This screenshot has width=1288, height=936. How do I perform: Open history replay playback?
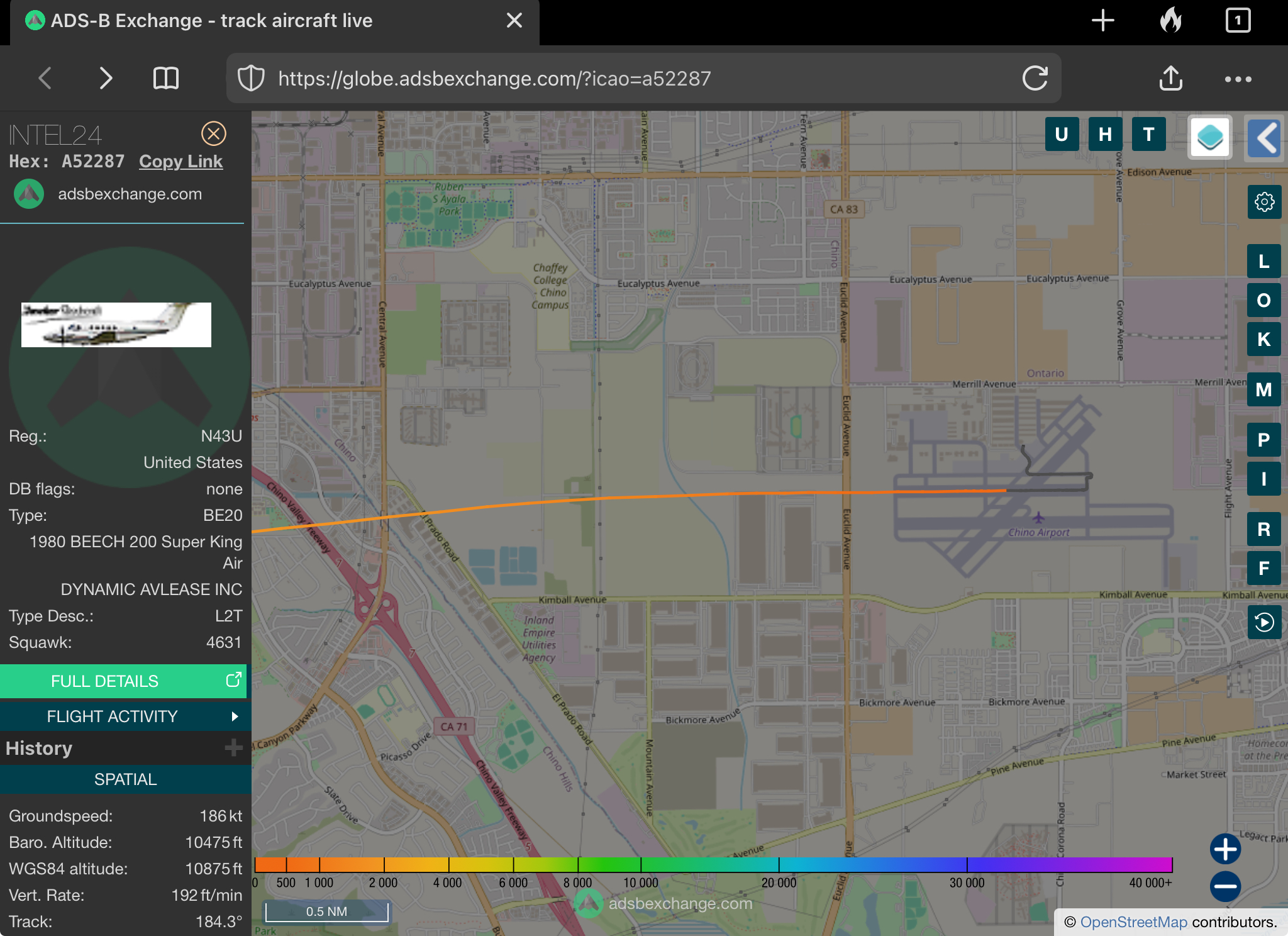click(1264, 622)
